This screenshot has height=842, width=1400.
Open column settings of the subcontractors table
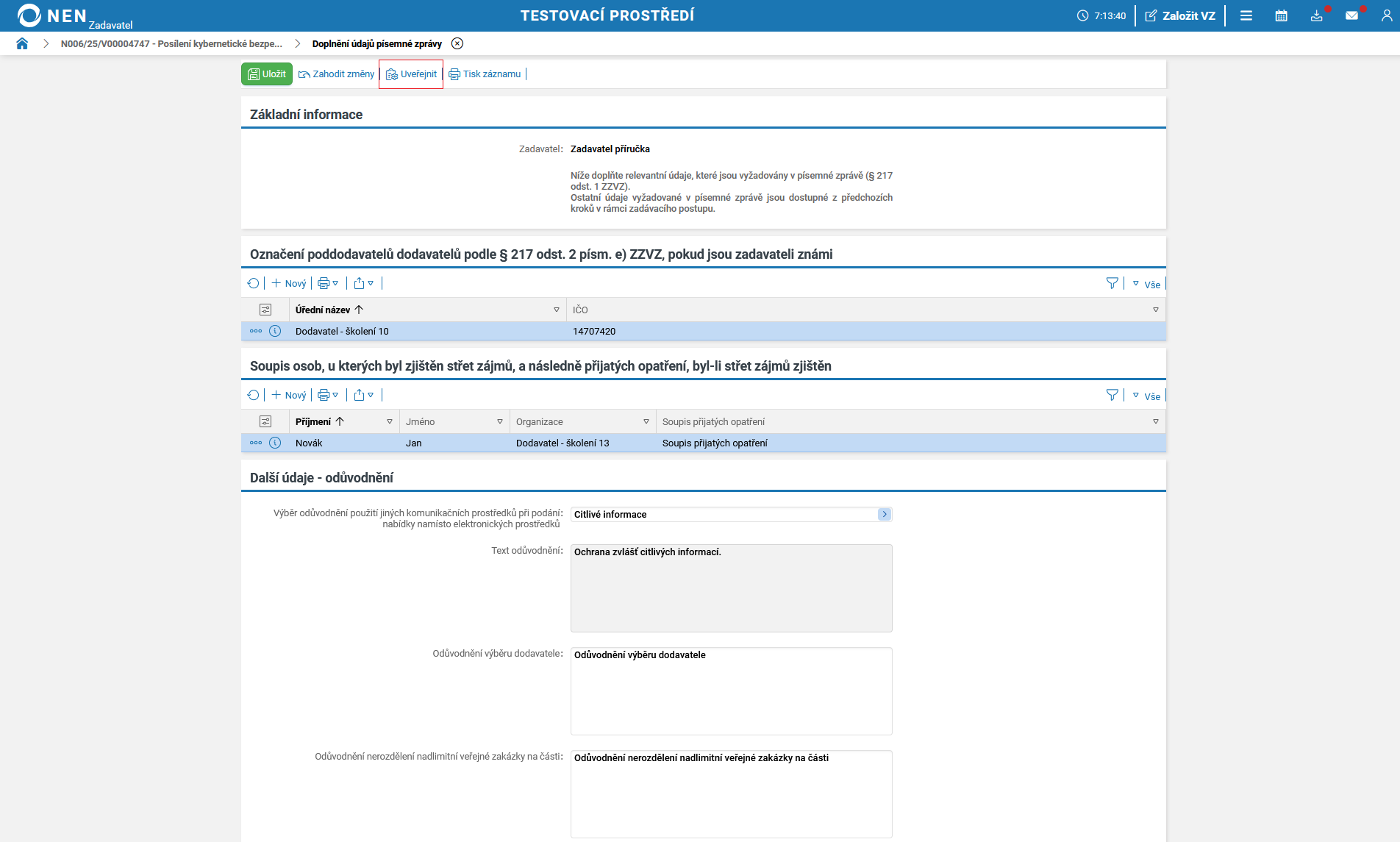pyautogui.click(x=265, y=310)
